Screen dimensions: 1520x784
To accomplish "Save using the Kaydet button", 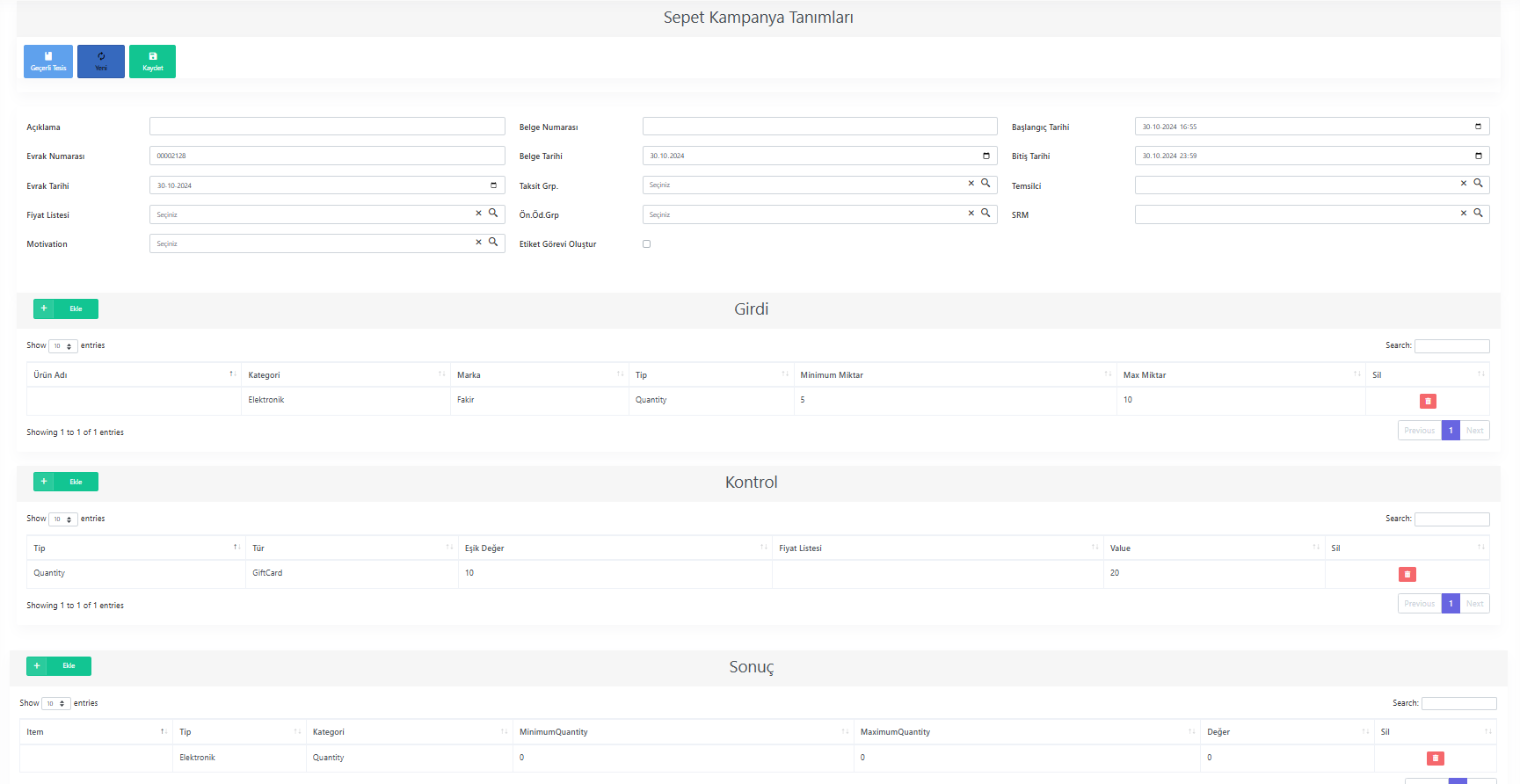I will pyautogui.click(x=152, y=62).
